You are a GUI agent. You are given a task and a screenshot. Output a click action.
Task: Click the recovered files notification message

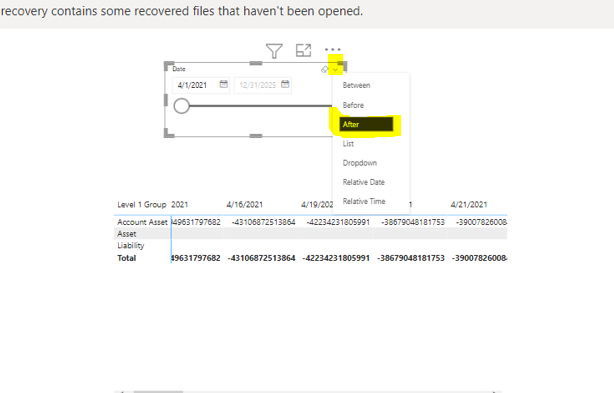182,11
